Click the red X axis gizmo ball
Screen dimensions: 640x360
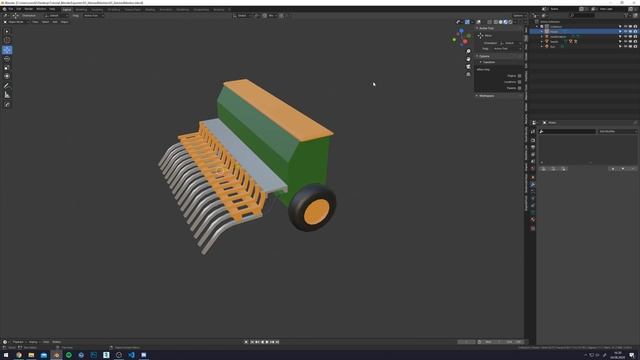(465, 41)
